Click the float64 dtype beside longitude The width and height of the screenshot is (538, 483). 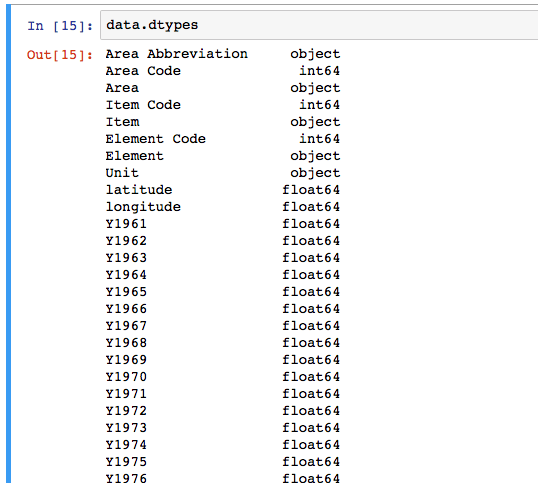pos(311,207)
